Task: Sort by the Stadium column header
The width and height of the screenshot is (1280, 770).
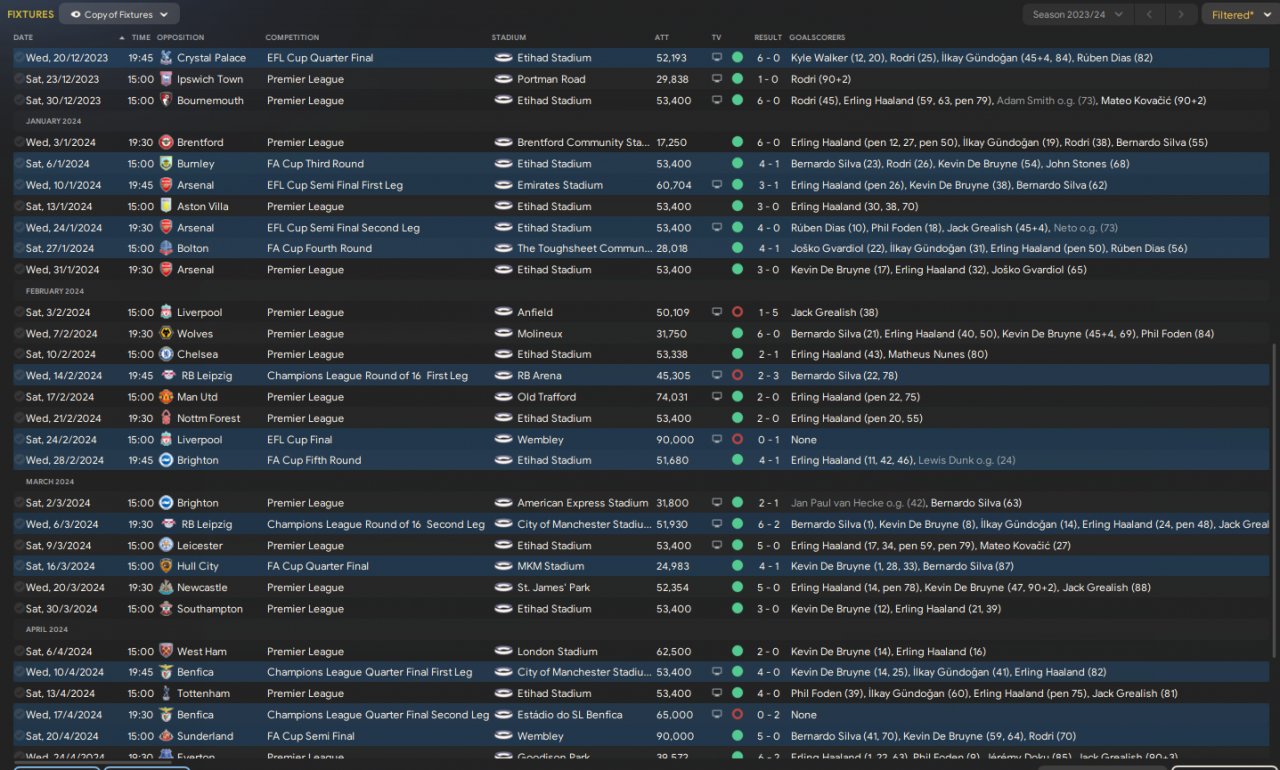Action: point(509,38)
